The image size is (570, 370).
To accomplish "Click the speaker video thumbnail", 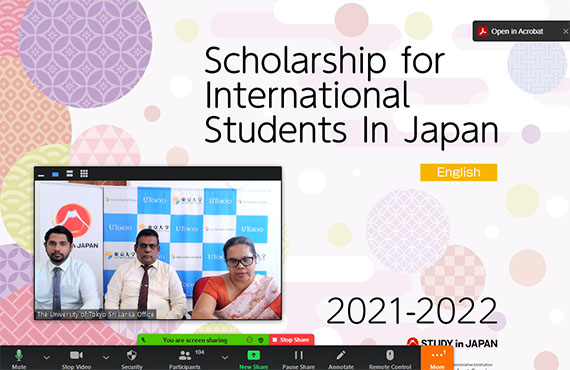I will click(x=158, y=250).
